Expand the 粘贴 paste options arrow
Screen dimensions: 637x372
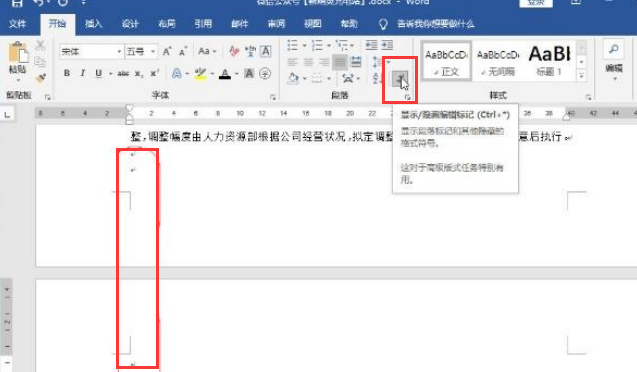click(18, 80)
